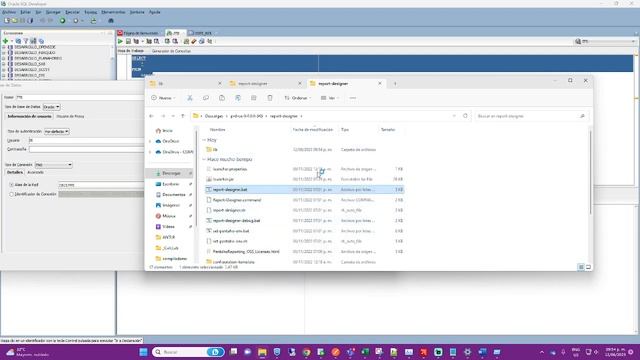Open the Archivo menu in SQL Developer
The width and height of the screenshot is (640, 360).
coord(9,12)
